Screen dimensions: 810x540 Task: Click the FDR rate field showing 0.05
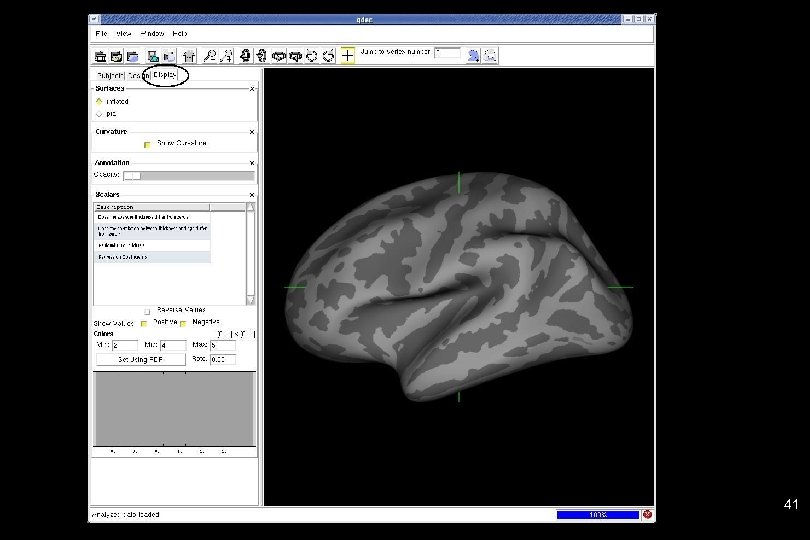[223, 359]
